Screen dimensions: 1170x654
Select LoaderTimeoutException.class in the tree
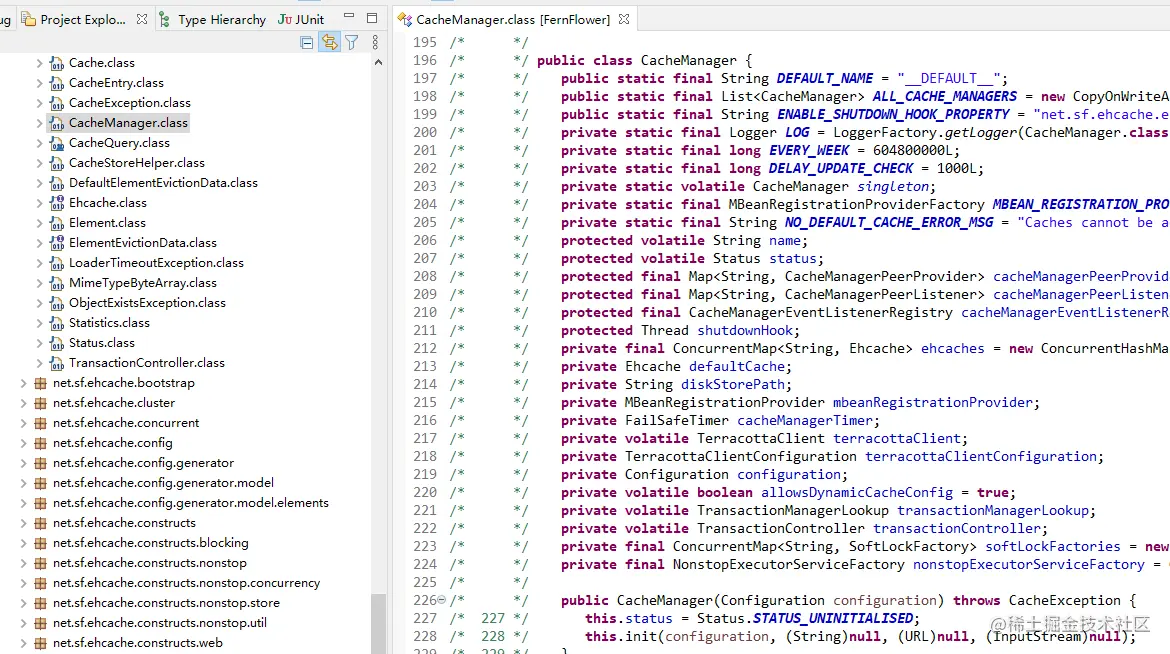tap(156, 263)
